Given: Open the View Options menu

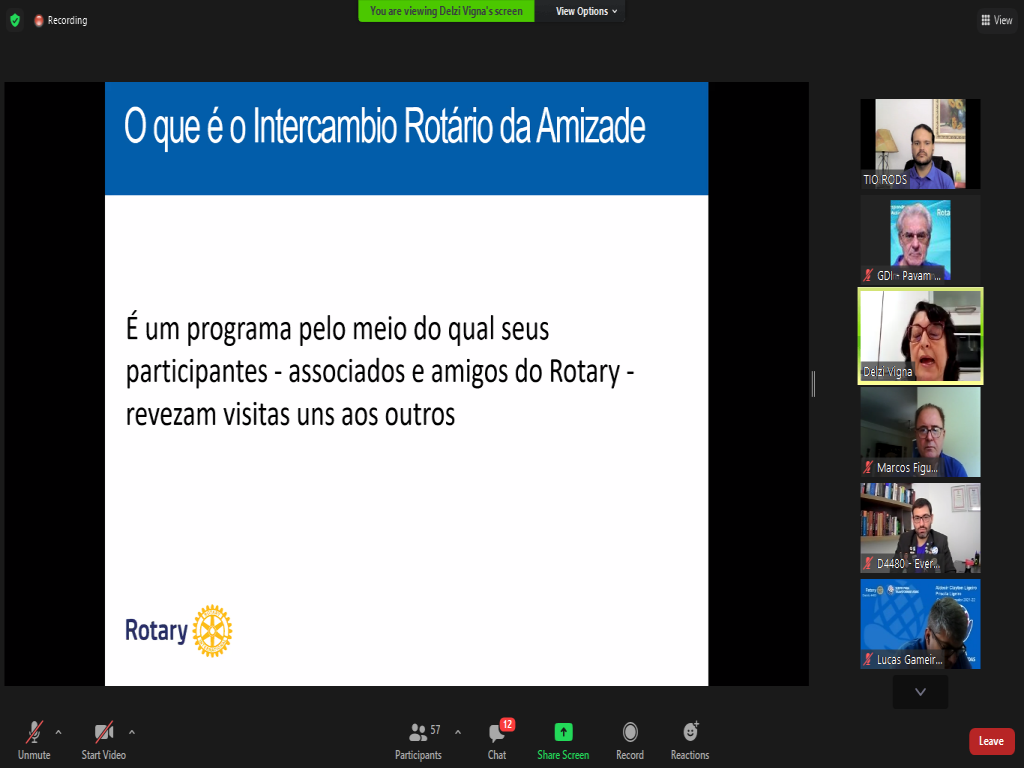Looking at the screenshot, I should [587, 11].
